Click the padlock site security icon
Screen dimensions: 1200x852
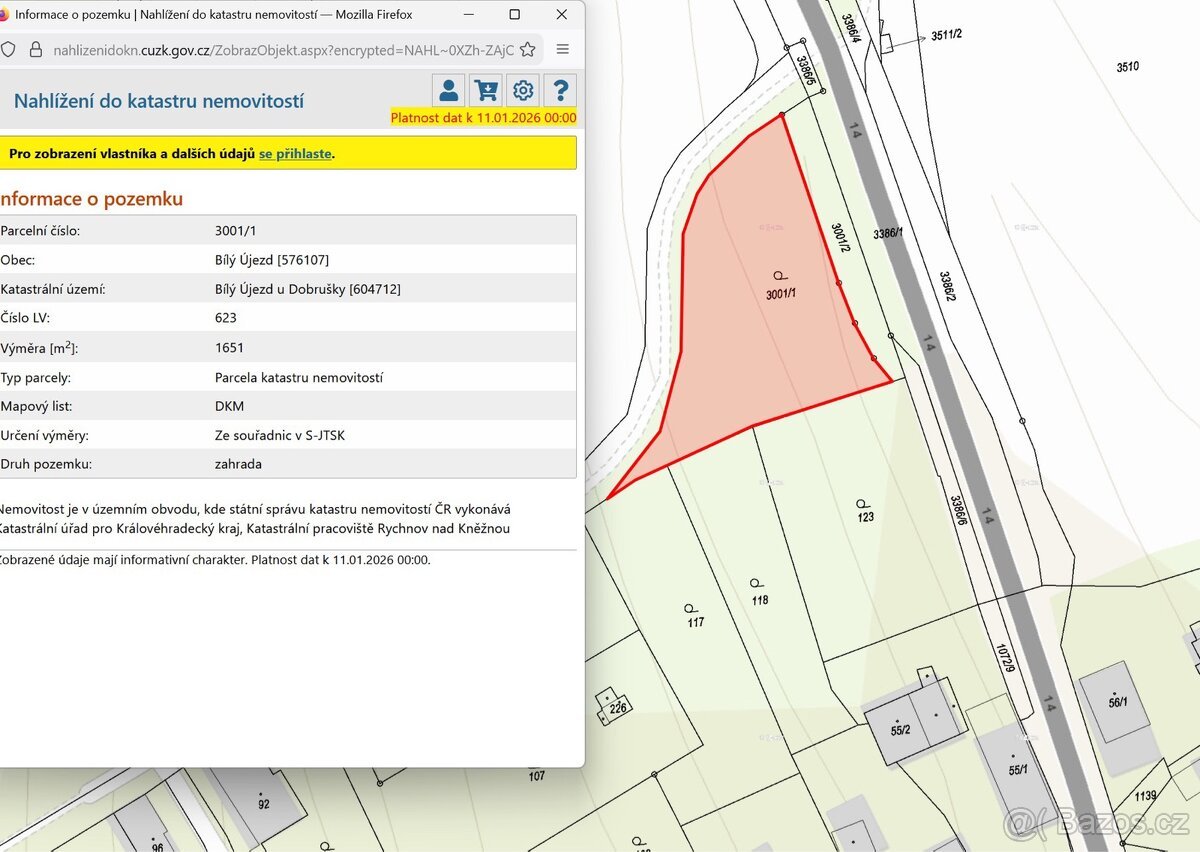pos(36,49)
